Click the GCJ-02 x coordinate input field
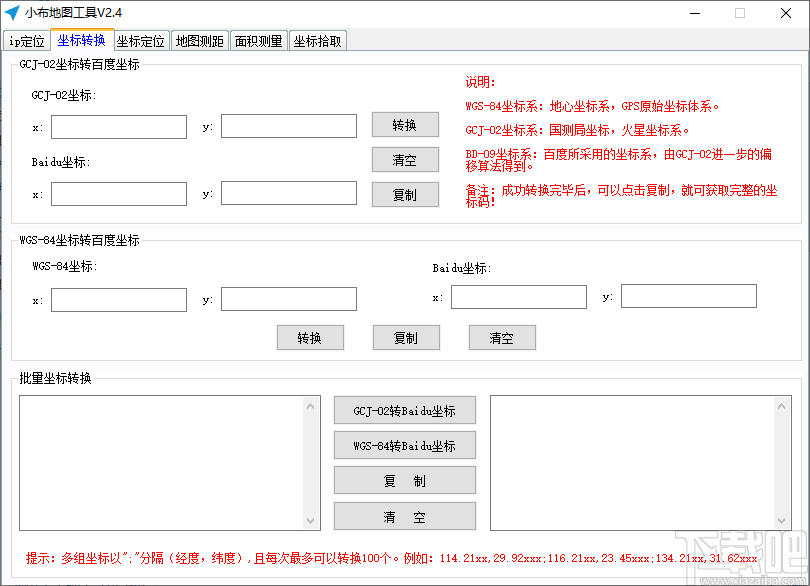The height and width of the screenshot is (586, 810). point(118,126)
